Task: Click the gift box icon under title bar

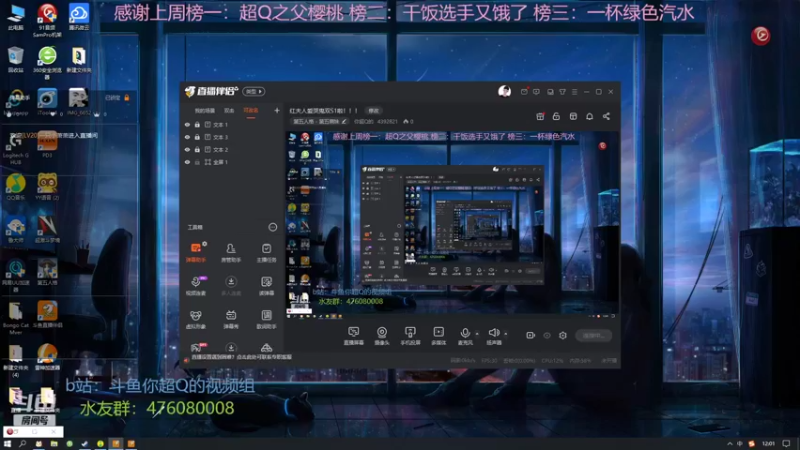Action: tap(540, 116)
